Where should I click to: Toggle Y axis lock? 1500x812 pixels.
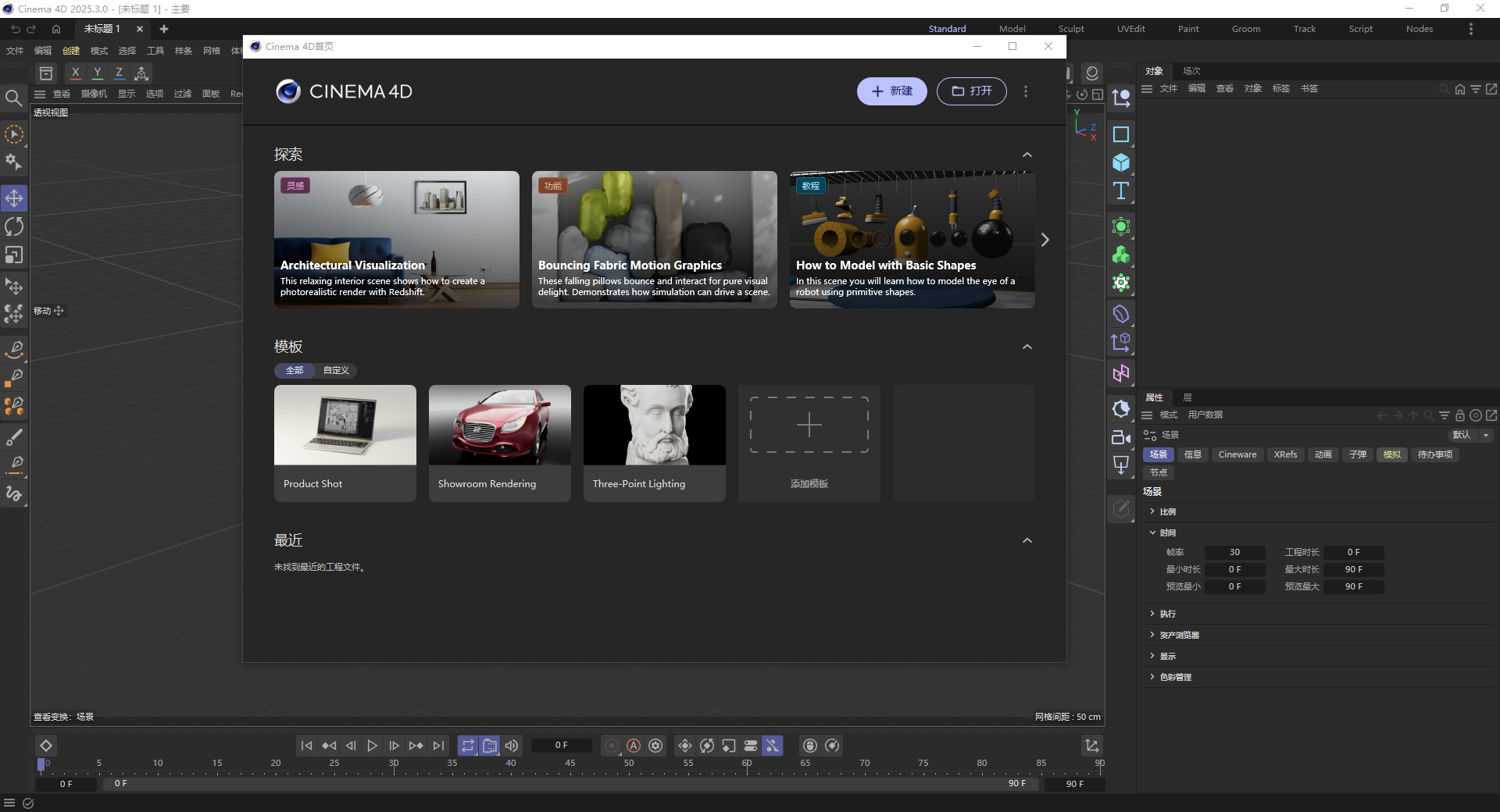[x=97, y=73]
